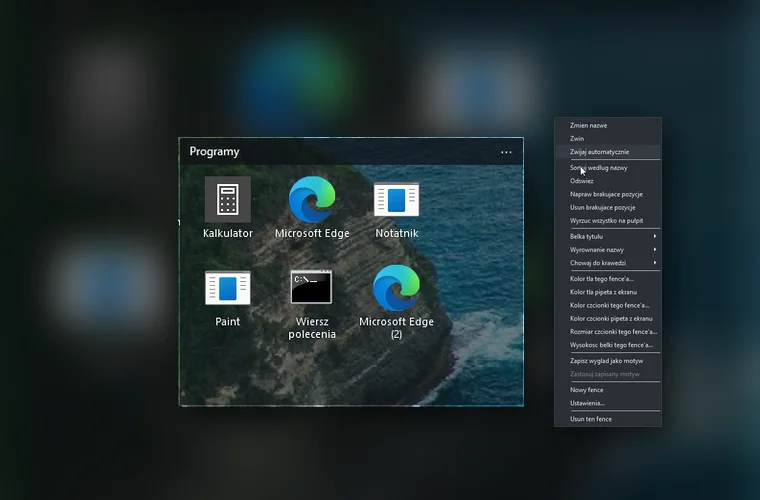The image size is (760, 500).
Task: Click Odswiez in the context menu
Action: tap(608, 181)
